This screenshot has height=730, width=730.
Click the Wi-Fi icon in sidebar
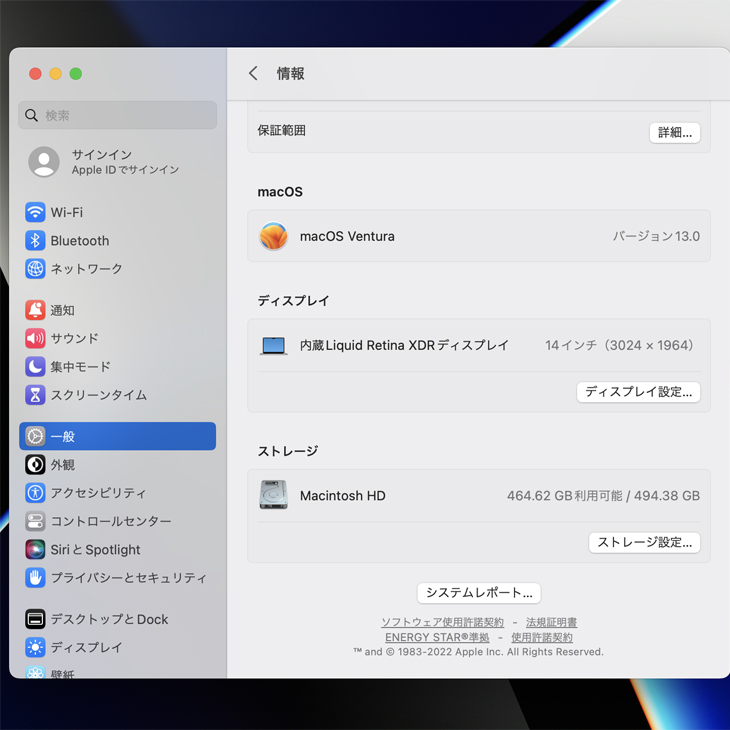(35, 212)
